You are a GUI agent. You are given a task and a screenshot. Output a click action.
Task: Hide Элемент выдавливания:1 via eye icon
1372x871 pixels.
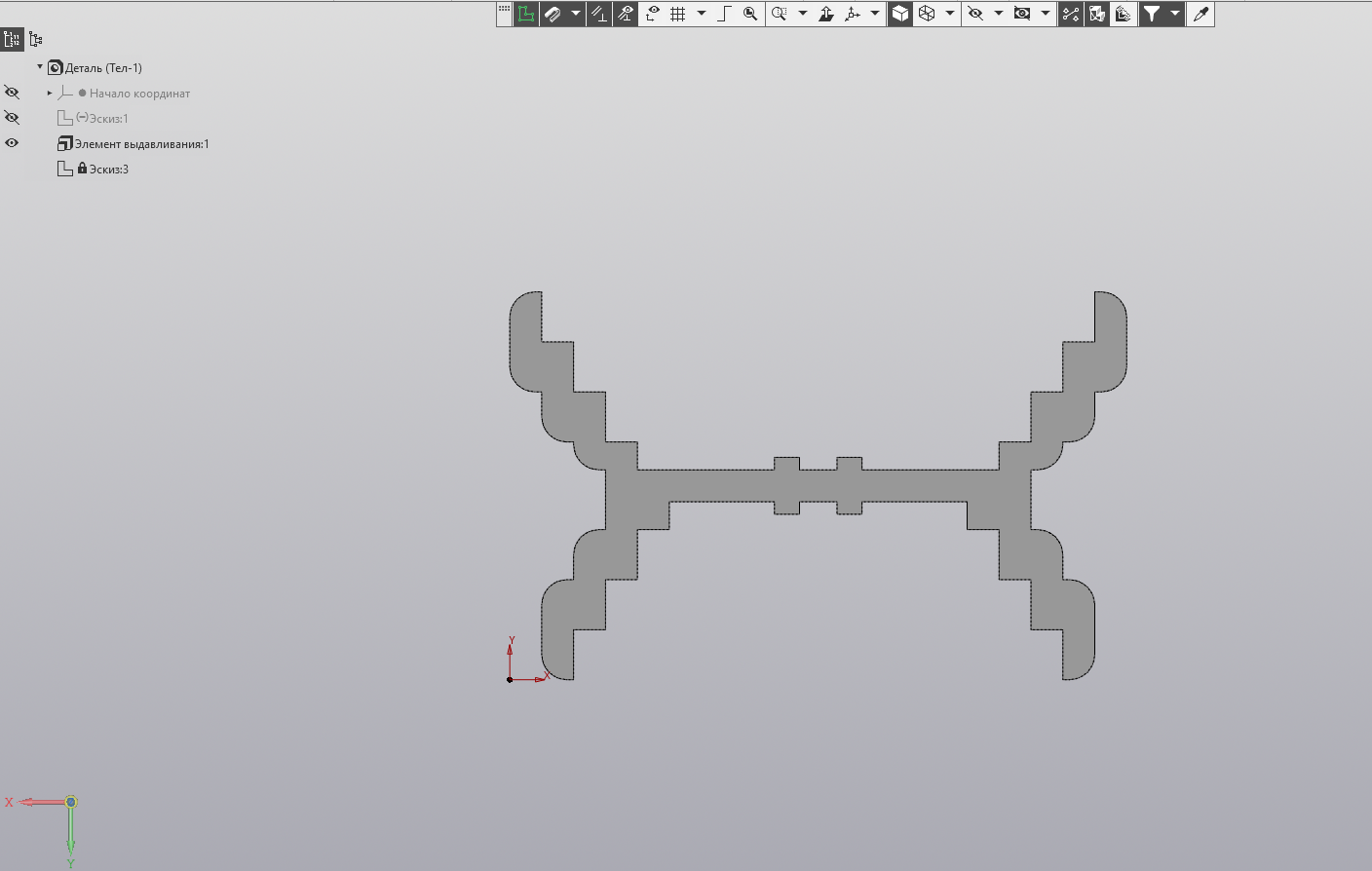pyautogui.click(x=12, y=143)
